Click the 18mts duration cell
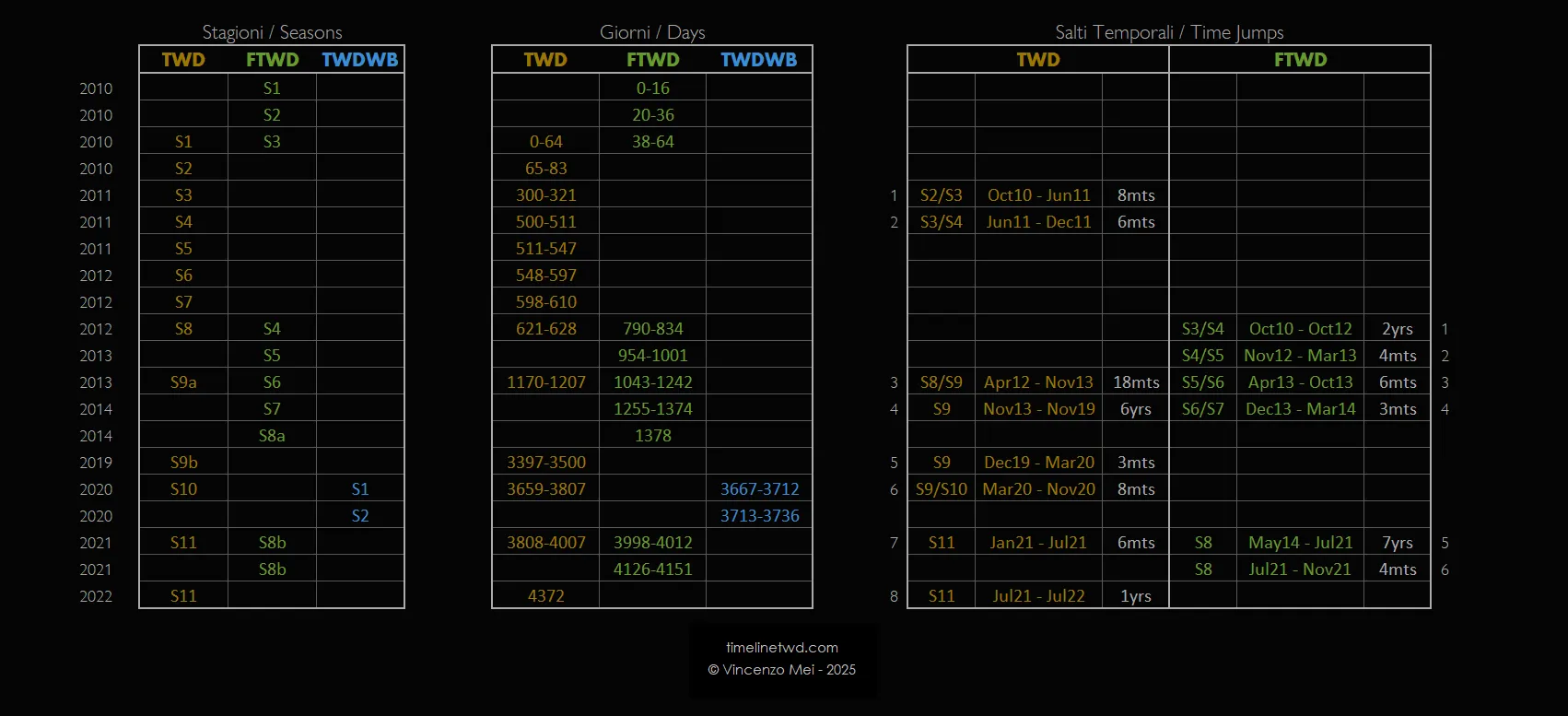1568x716 pixels. click(1135, 382)
